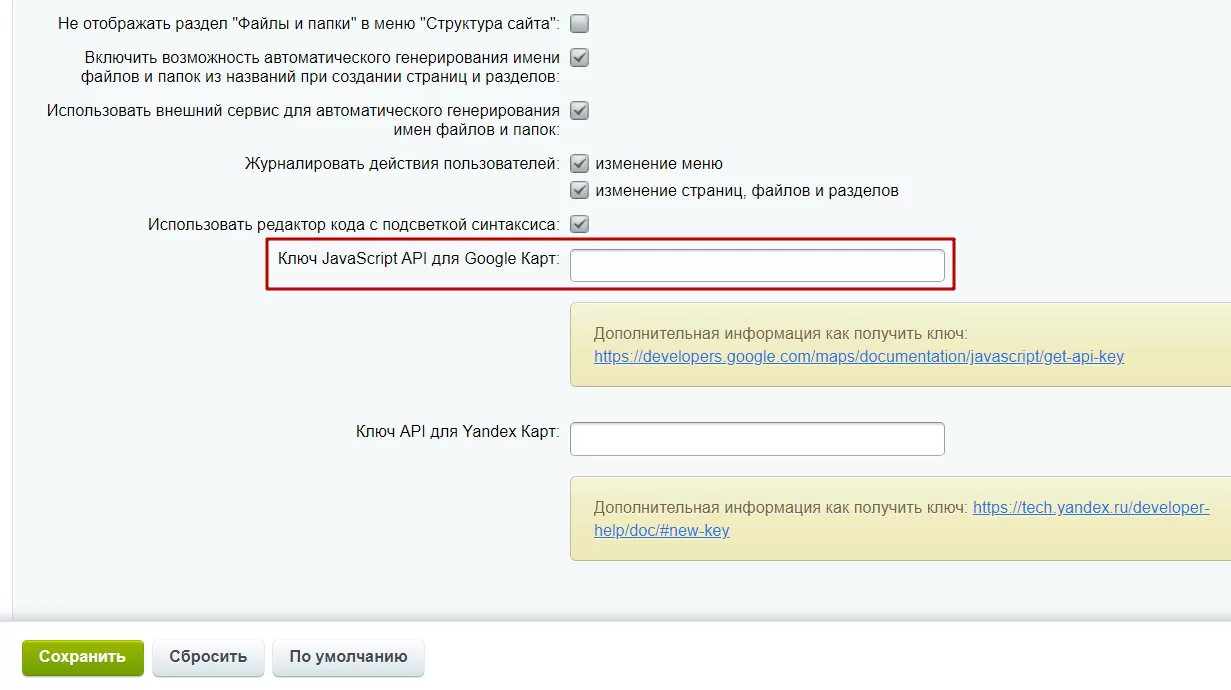Click into the Yandex Maps API key field
Screen dimensions: 1231x690
coord(757,438)
